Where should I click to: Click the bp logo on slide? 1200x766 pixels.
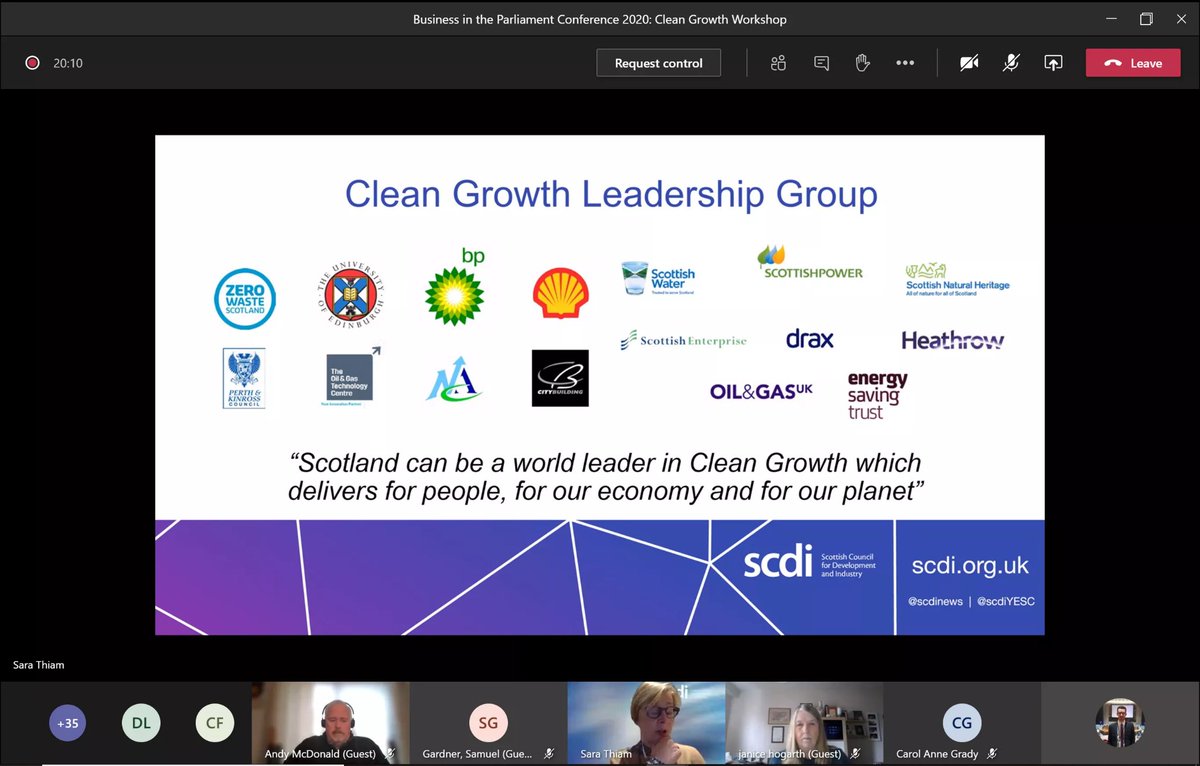(456, 286)
